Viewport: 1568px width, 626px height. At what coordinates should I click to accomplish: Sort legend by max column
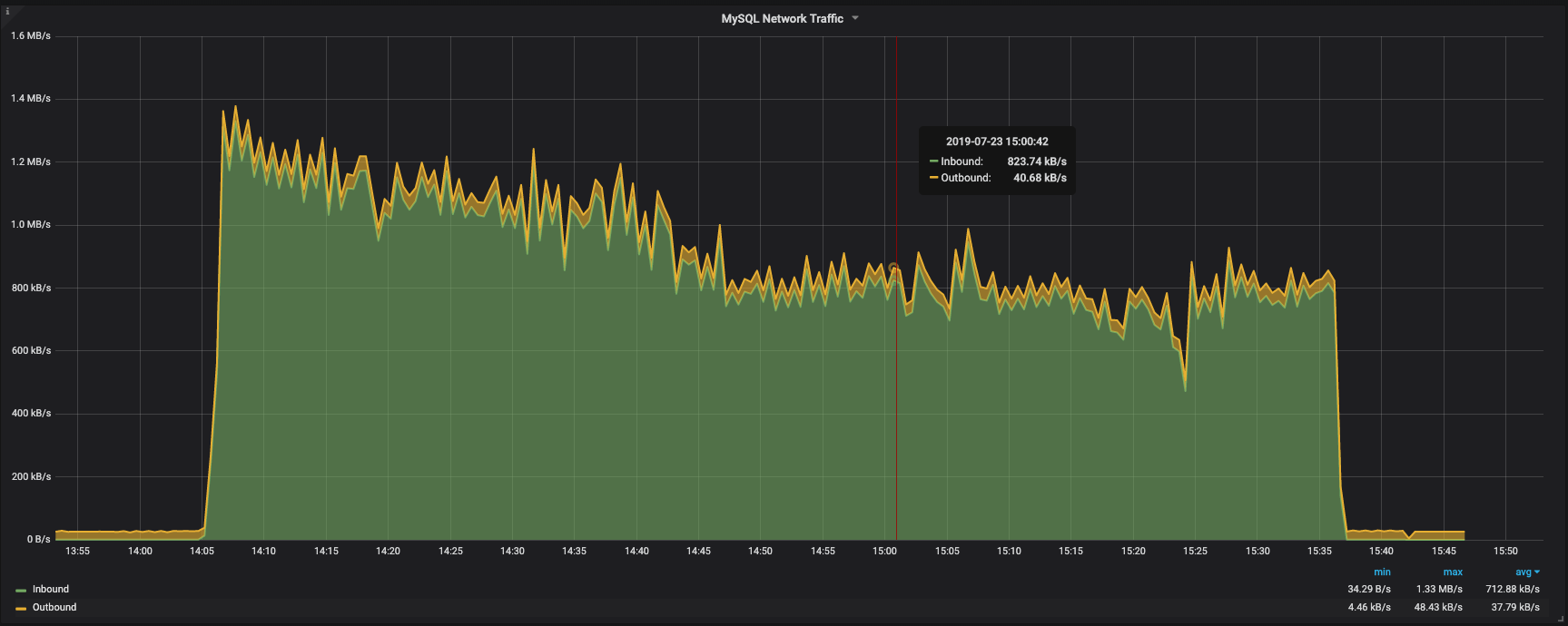[1453, 572]
